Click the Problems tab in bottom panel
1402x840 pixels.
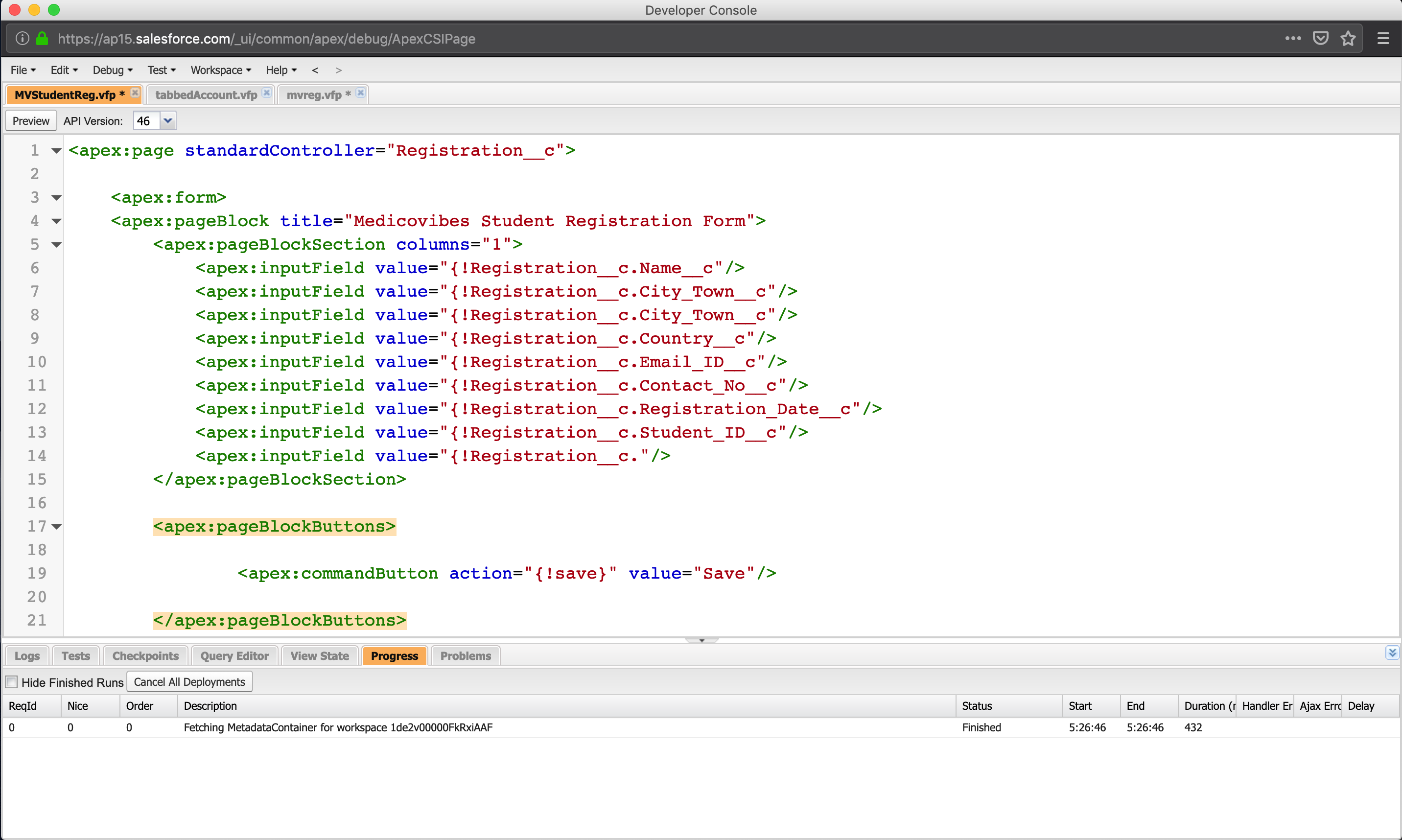point(464,655)
